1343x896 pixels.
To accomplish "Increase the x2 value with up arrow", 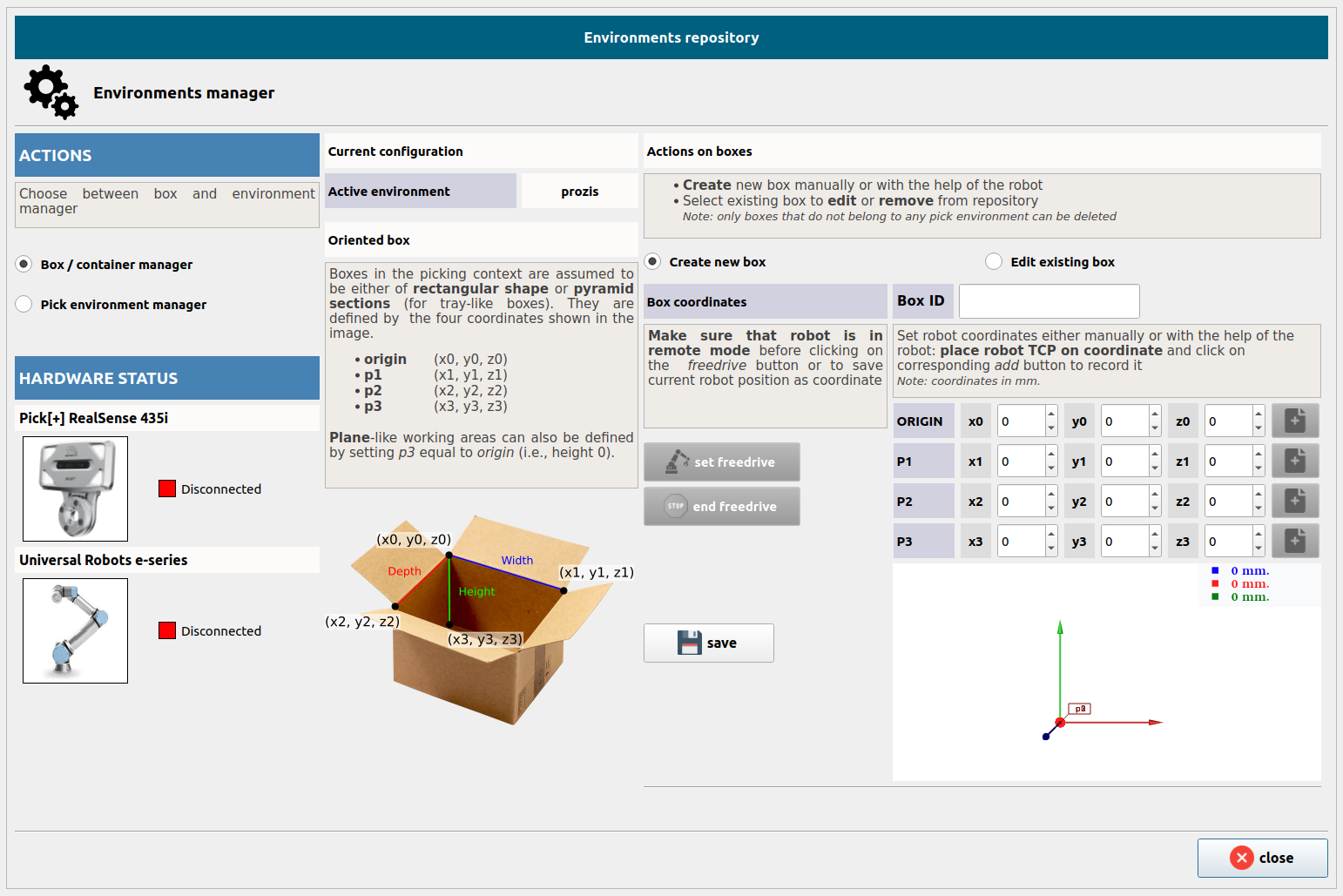I will [1051, 494].
